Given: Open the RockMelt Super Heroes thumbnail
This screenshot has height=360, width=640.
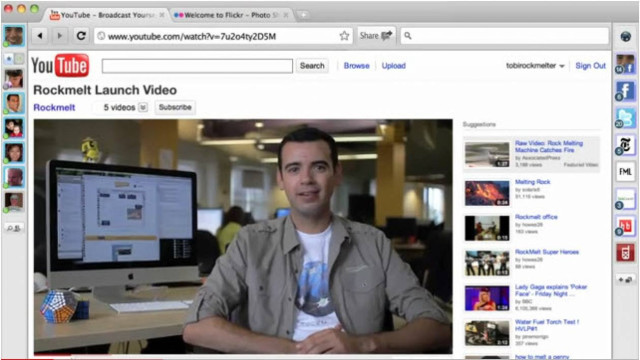Looking at the screenshot, I should [487, 263].
